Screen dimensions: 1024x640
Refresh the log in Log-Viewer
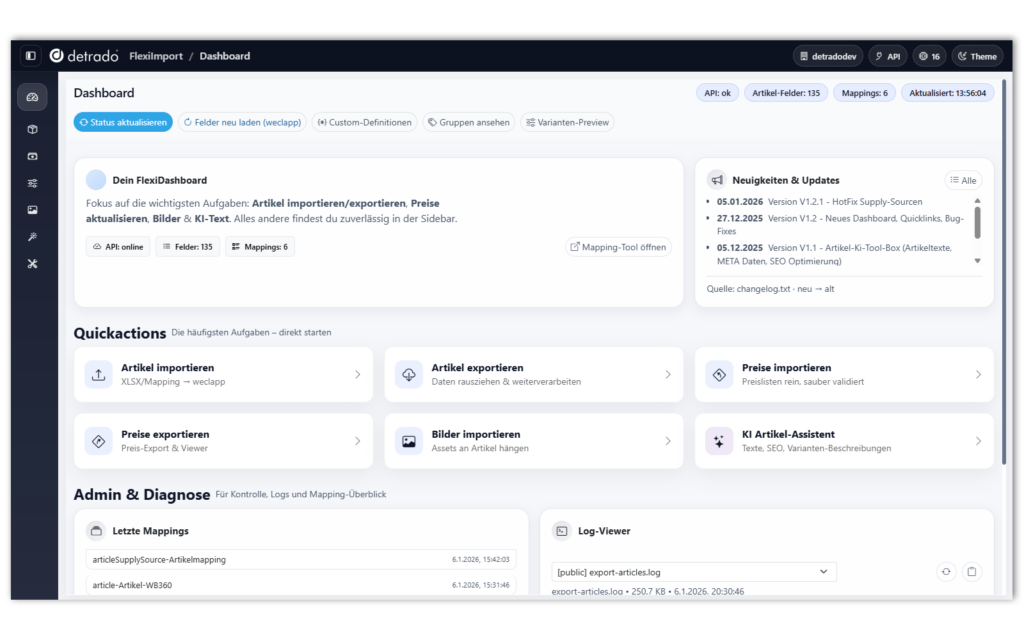945,572
